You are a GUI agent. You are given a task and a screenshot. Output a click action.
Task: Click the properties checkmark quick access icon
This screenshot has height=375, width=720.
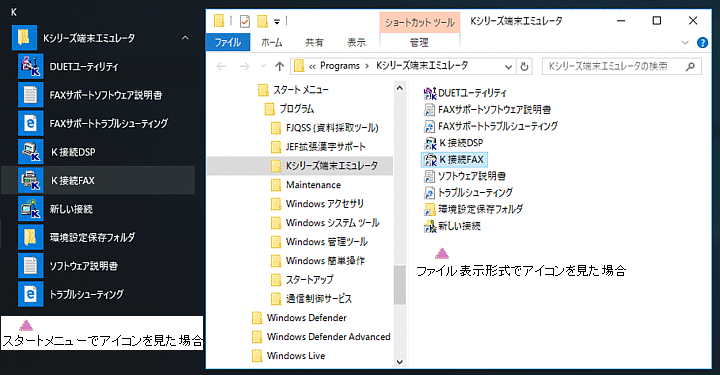tap(245, 21)
